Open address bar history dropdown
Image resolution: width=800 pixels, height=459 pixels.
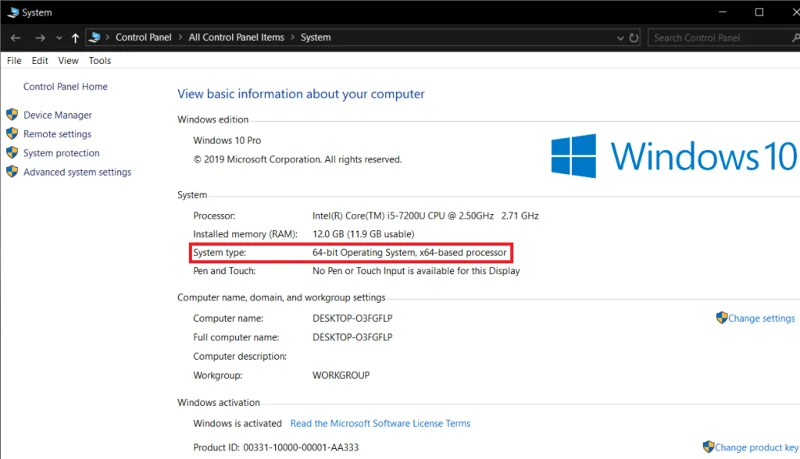click(x=620, y=38)
